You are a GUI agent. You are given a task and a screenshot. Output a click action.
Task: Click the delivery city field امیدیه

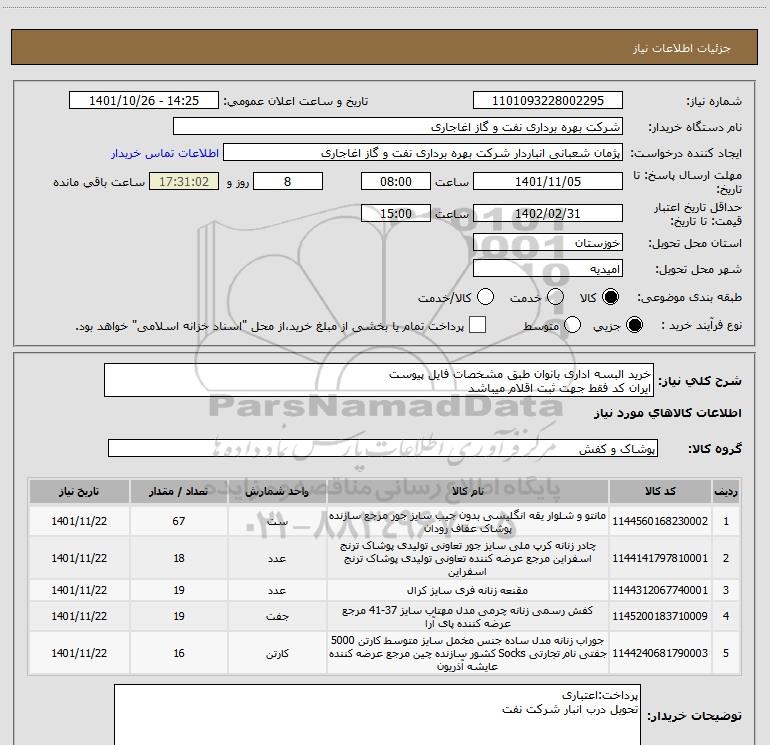(x=548, y=269)
